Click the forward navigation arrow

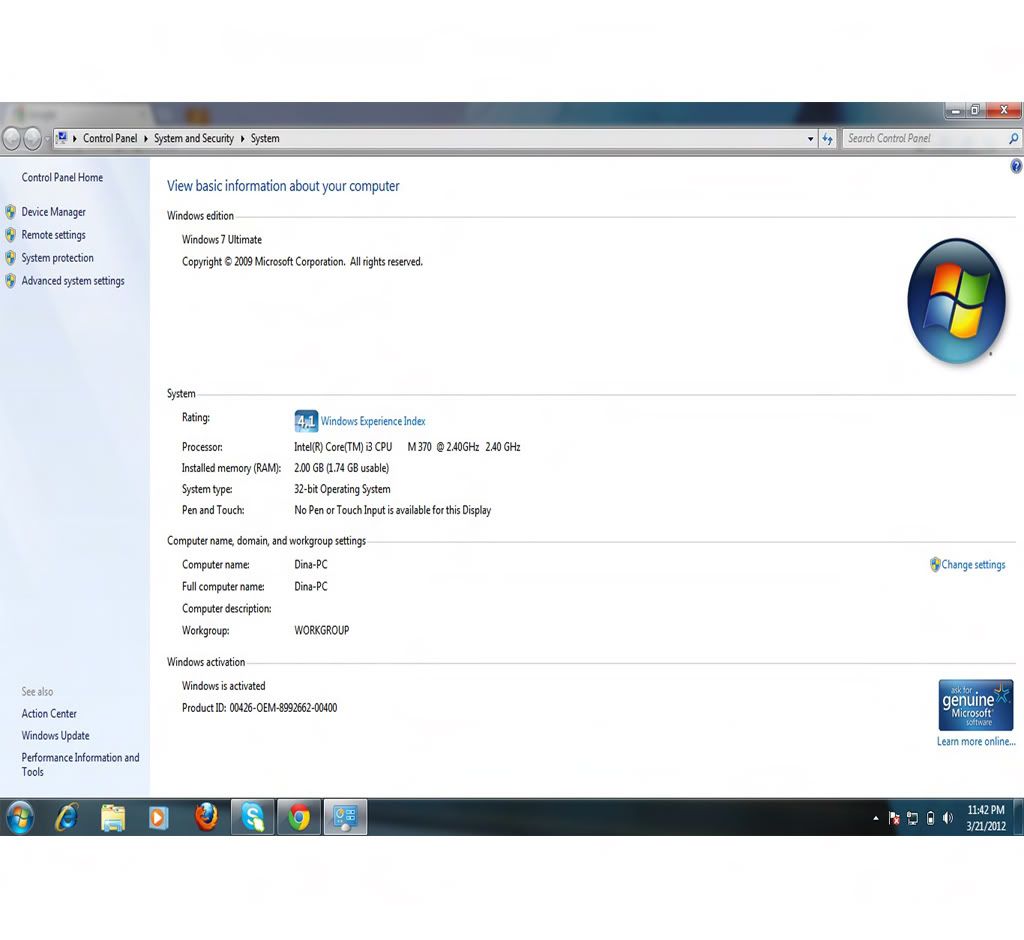32,138
